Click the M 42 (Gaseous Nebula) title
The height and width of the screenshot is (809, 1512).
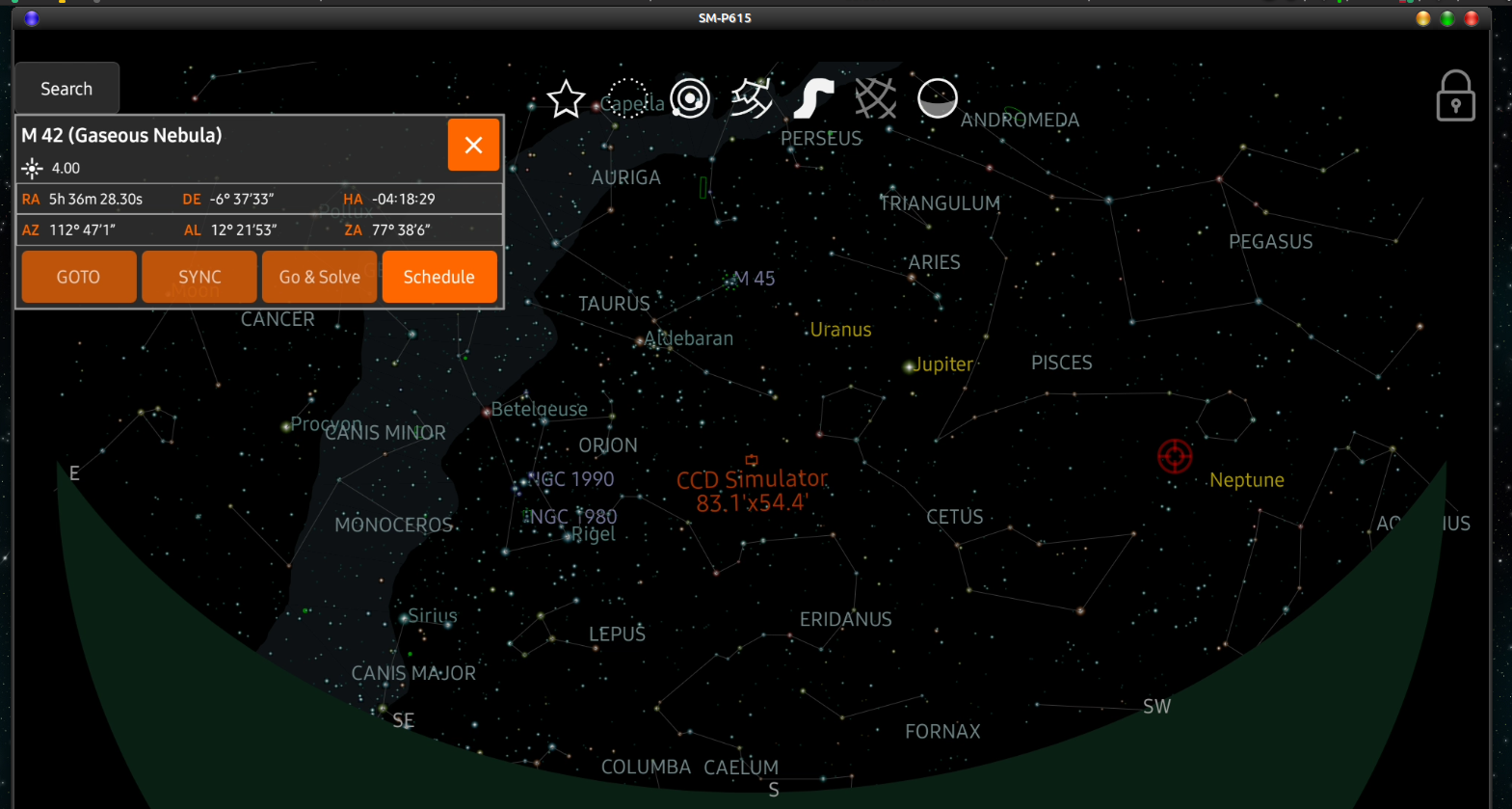pyautogui.click(x=121, y=135)
